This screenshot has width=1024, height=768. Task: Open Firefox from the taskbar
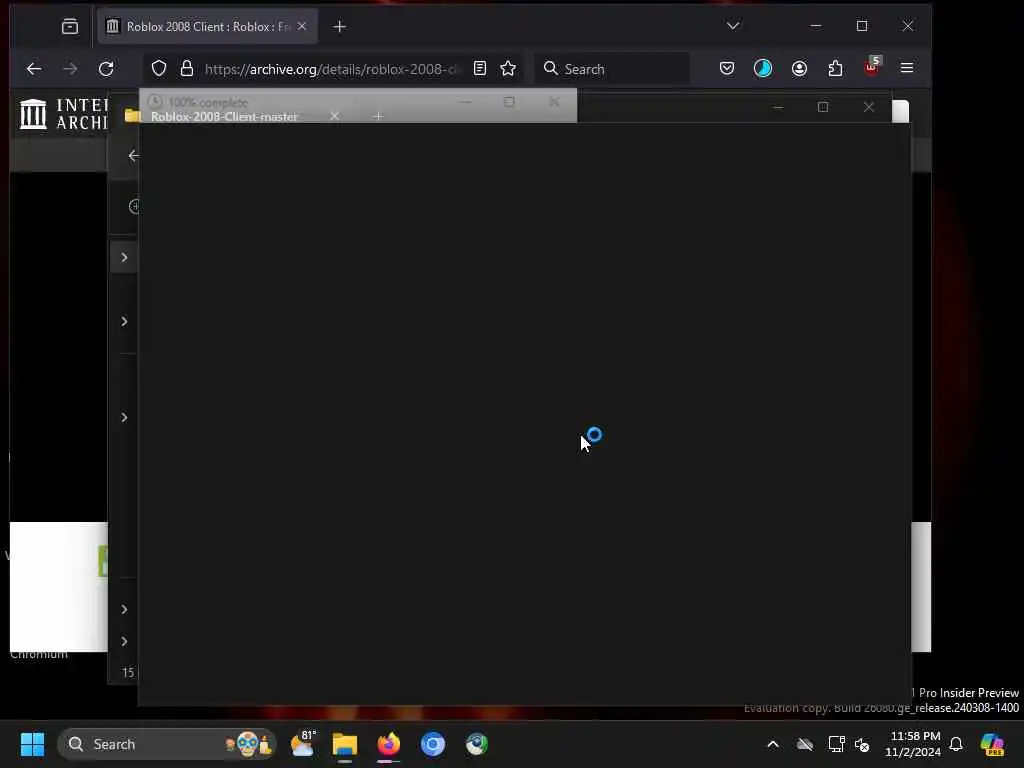(x=389, y=744)
